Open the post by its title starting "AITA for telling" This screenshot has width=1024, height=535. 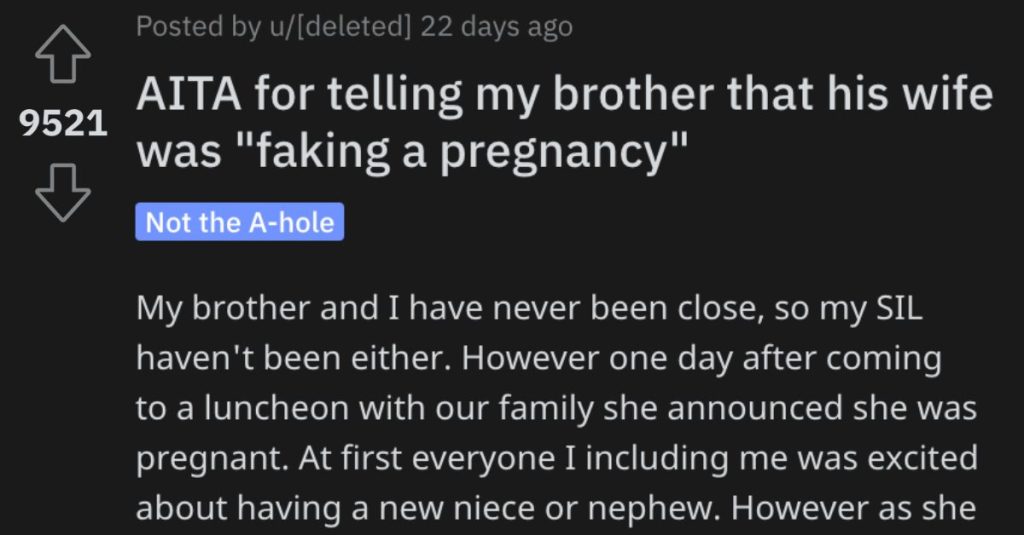coord(565,123)
